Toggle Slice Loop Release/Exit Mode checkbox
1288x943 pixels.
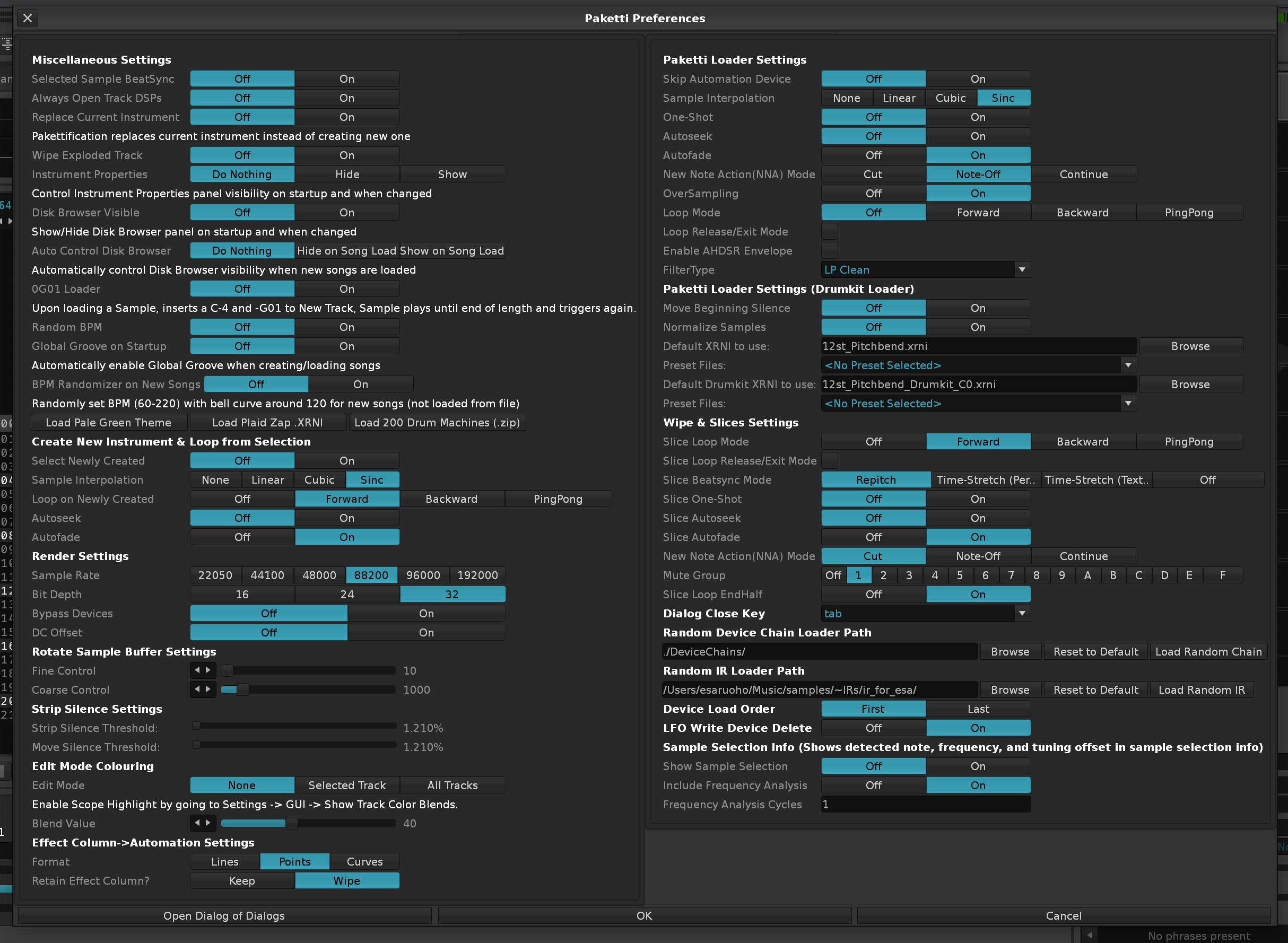tap(829, 460)
